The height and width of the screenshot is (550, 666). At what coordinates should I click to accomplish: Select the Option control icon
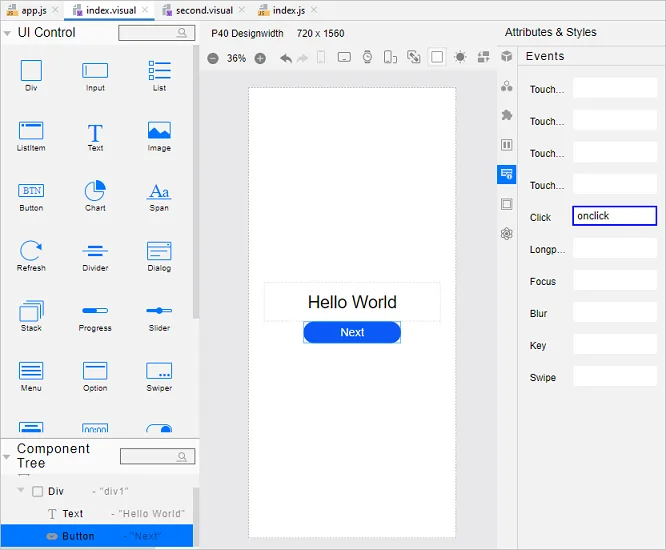tap(95, 371)
